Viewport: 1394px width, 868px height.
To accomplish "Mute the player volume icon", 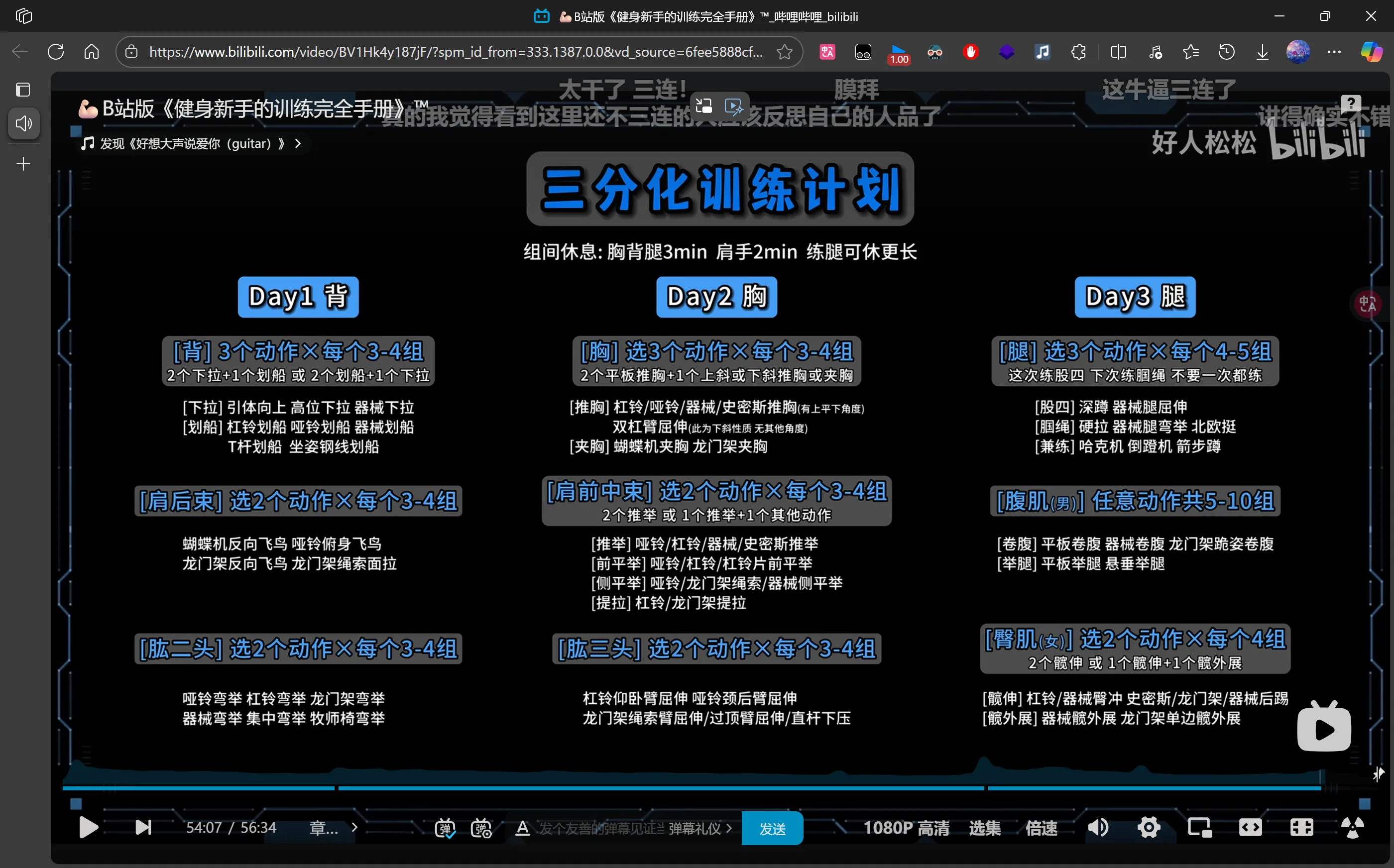I will (x=1098, y=827).
